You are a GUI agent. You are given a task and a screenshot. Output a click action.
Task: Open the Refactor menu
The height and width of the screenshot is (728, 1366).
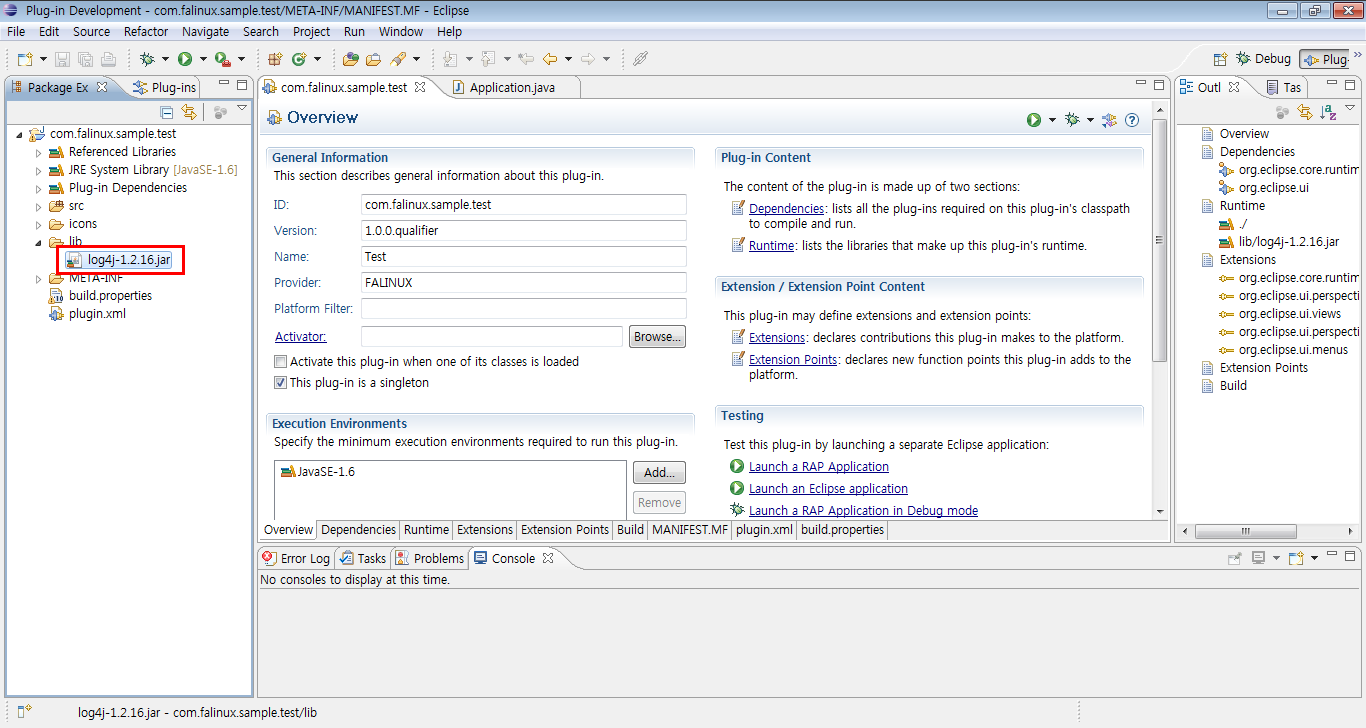[x=146, y=31]
